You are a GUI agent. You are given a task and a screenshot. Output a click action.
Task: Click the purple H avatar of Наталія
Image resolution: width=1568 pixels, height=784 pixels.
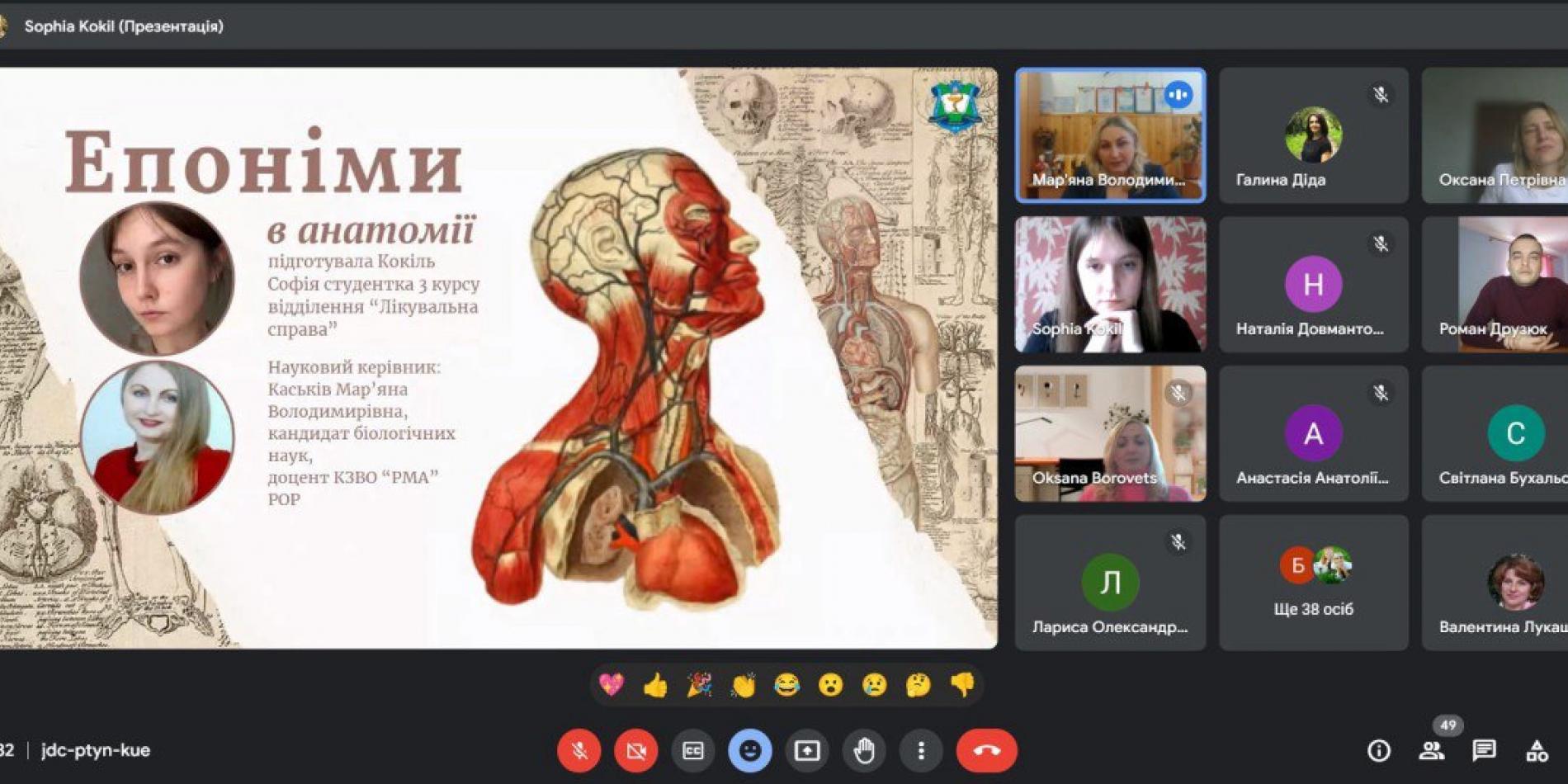point(1314,284)
